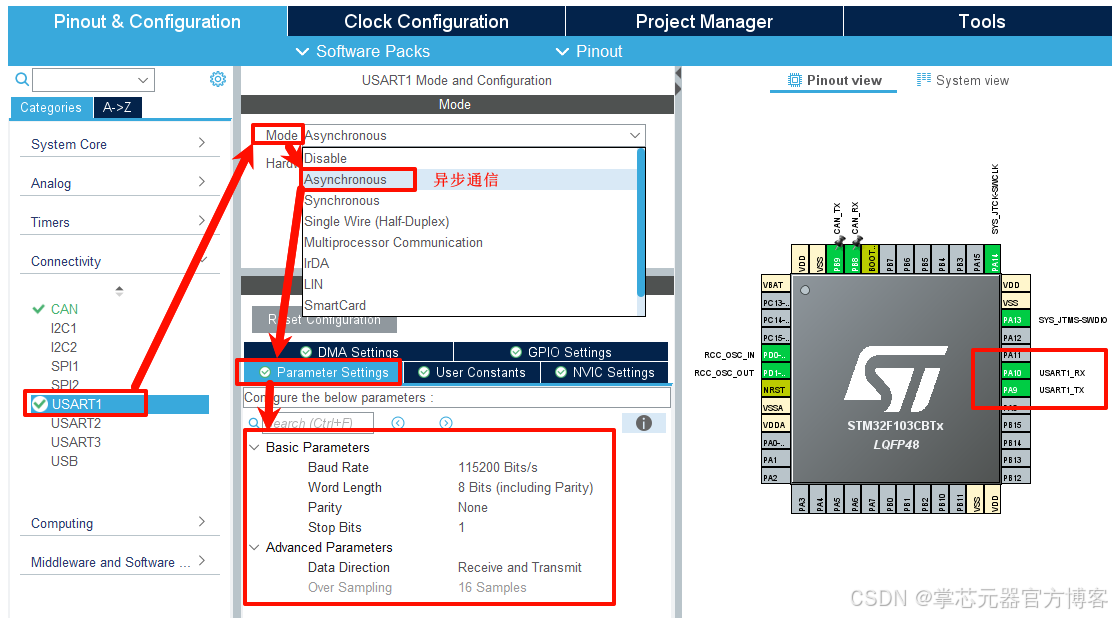Select pin PB15 on the chip
Screen dimensions: 1112x618
[1016, 425]
